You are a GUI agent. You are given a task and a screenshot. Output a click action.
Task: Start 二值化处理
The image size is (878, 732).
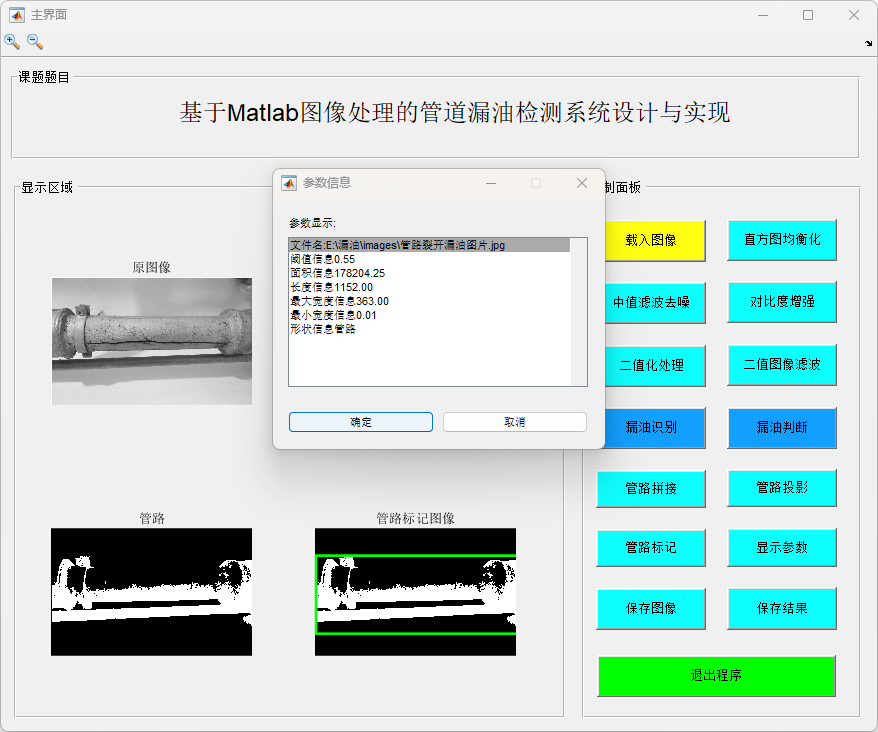tap(651, 365)
